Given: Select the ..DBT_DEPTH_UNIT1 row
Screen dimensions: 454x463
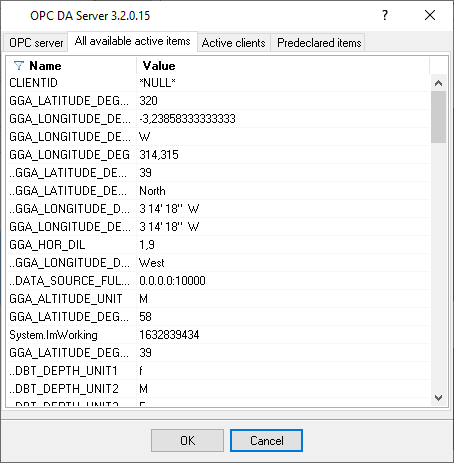Looking at the screenshot, I should [219, 371].
